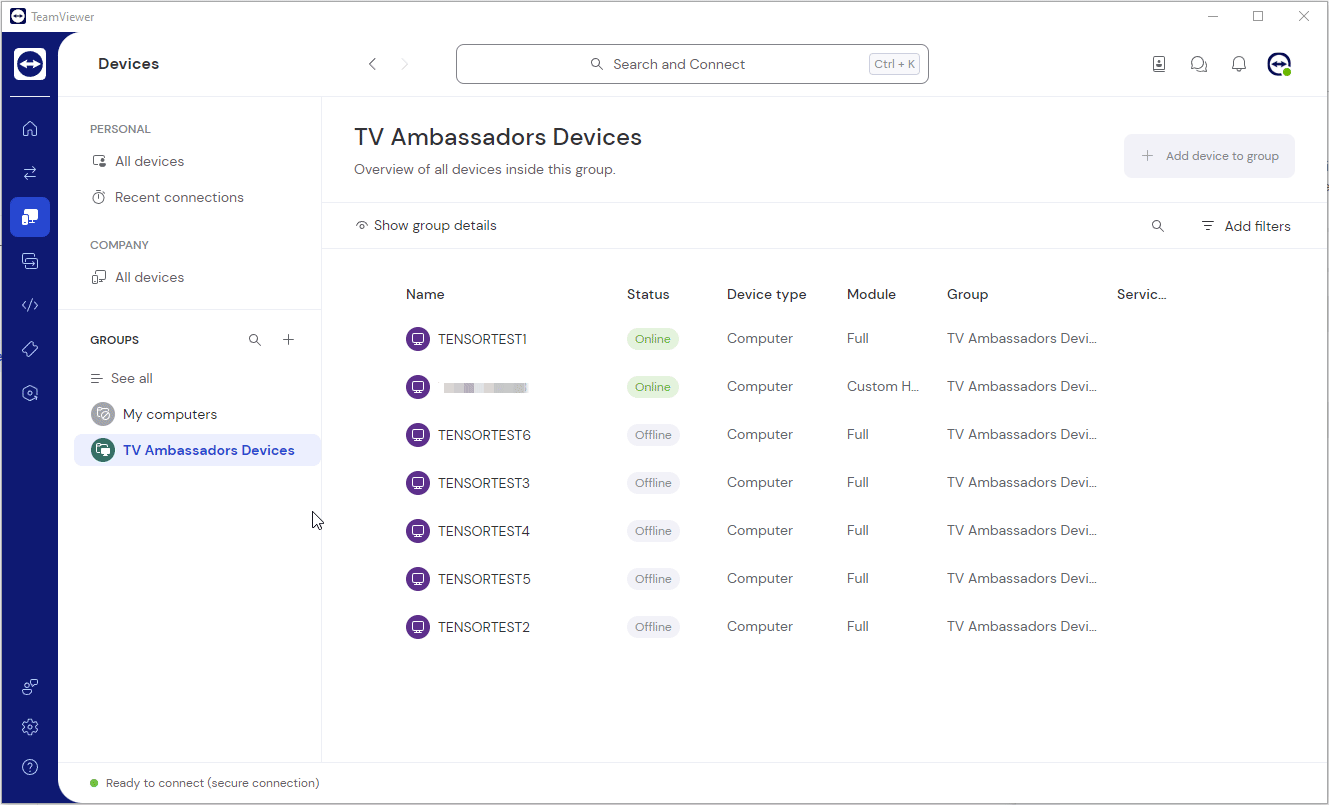Image resolution: width=1329 pixels, height=805 pixels.
Task: Click the TV Ambassadors Devices page heading
Action: [x=498, y=137]
